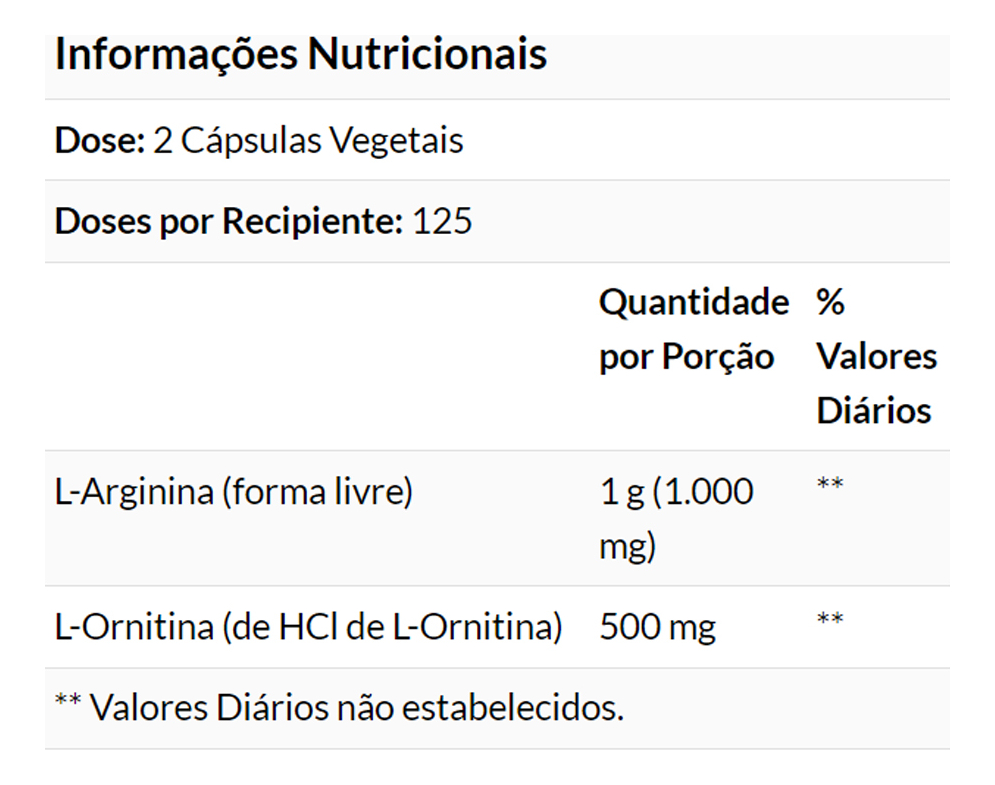Click the "(forma livre)" parenthetical text
Viewport: 995px width, 785px height.
(315, 492)
